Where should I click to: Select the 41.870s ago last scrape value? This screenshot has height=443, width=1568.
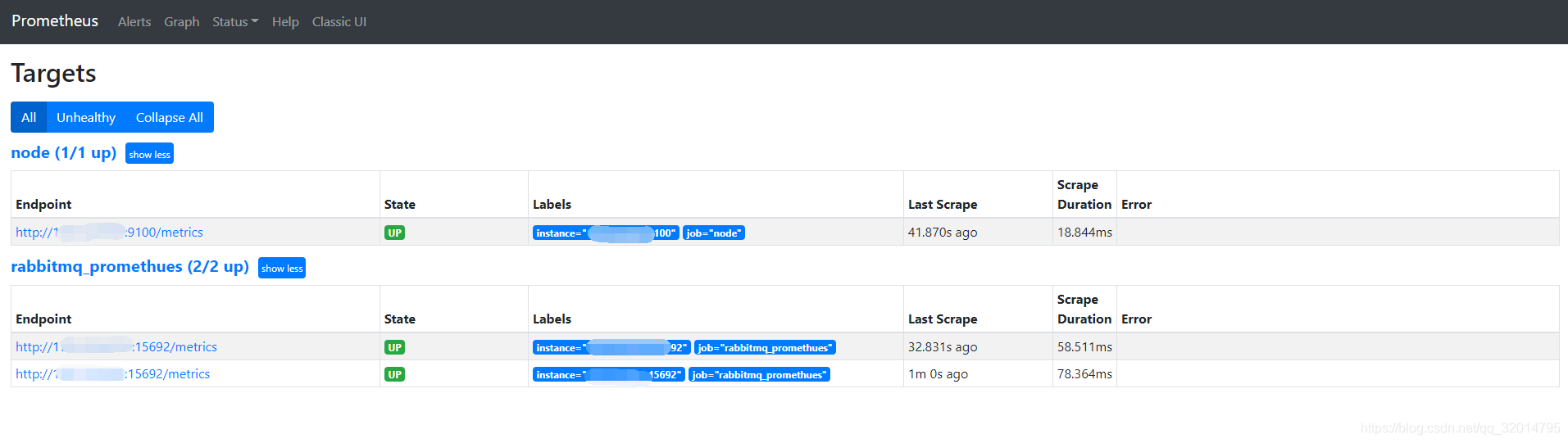pyautogui.click(x=943, y=233)
